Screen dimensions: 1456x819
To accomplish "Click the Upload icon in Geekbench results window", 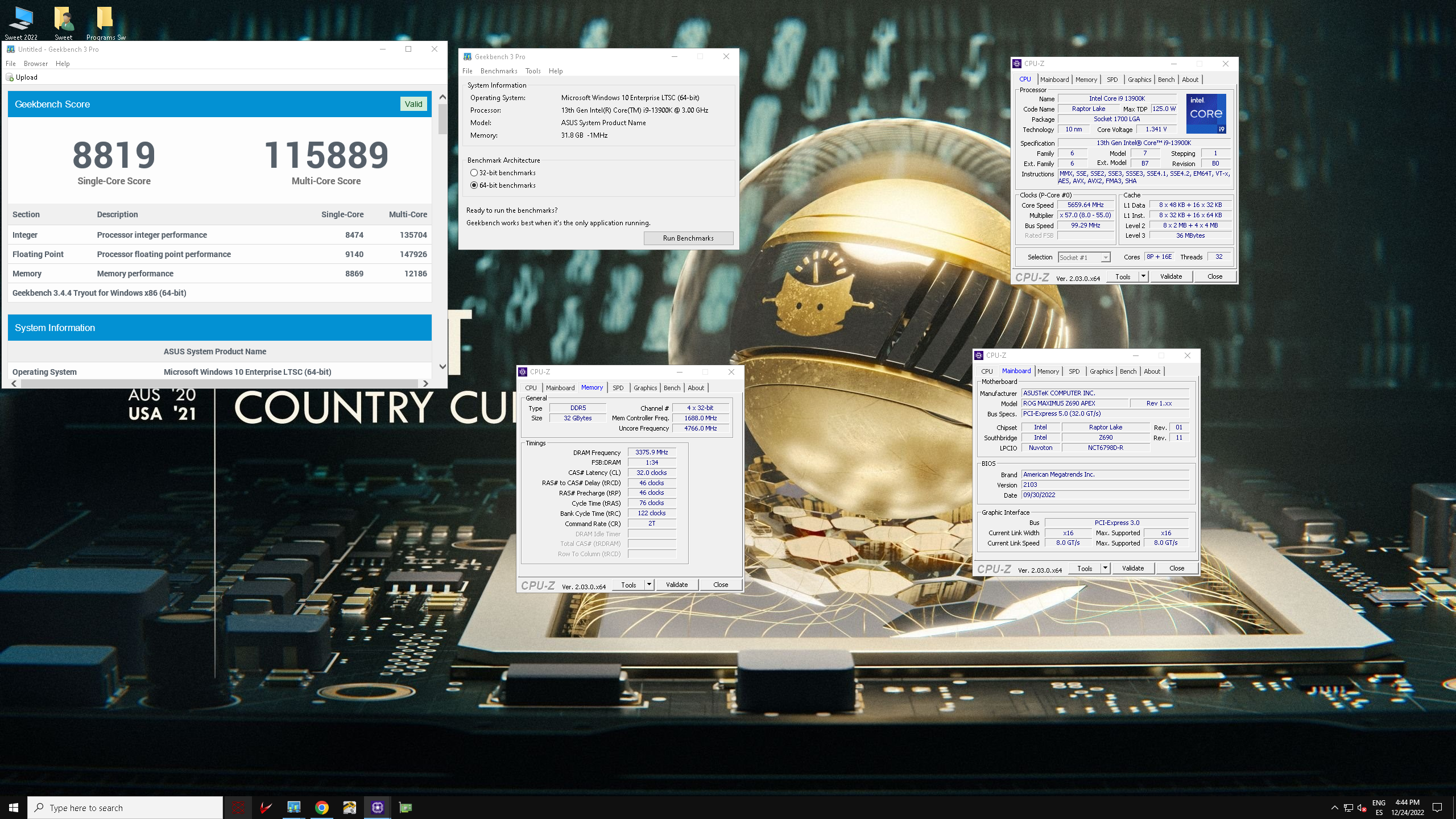I will [x=10, y=77].
